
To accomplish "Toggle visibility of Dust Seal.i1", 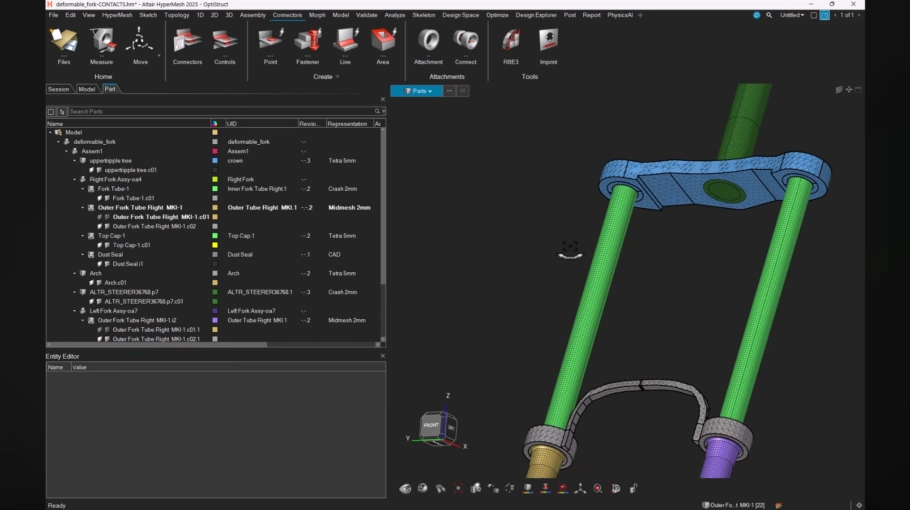I will click(x=100, y=264).
